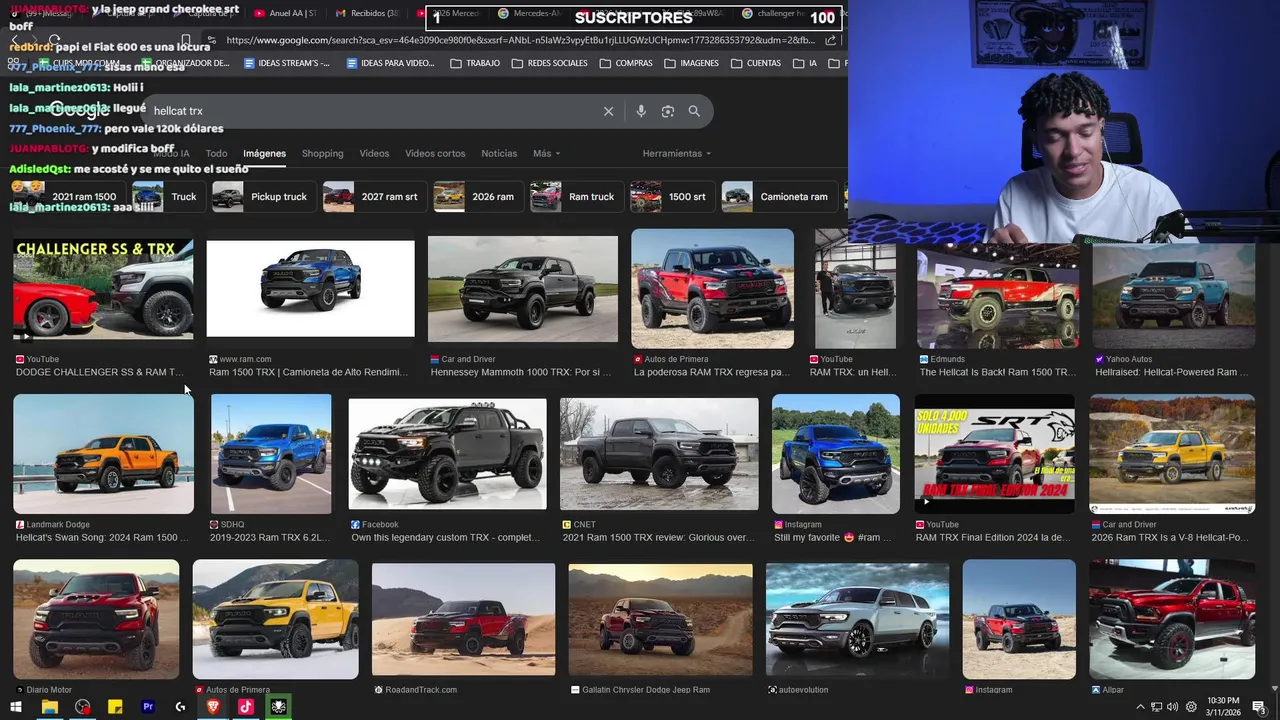The width and height of the screenshot is (1280, 720).
Task: Show hidden system tray icons
Action: tap(1140, 707)
